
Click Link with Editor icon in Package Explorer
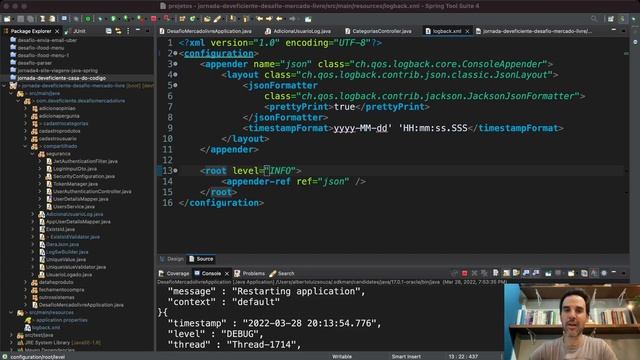click(118, 31)
